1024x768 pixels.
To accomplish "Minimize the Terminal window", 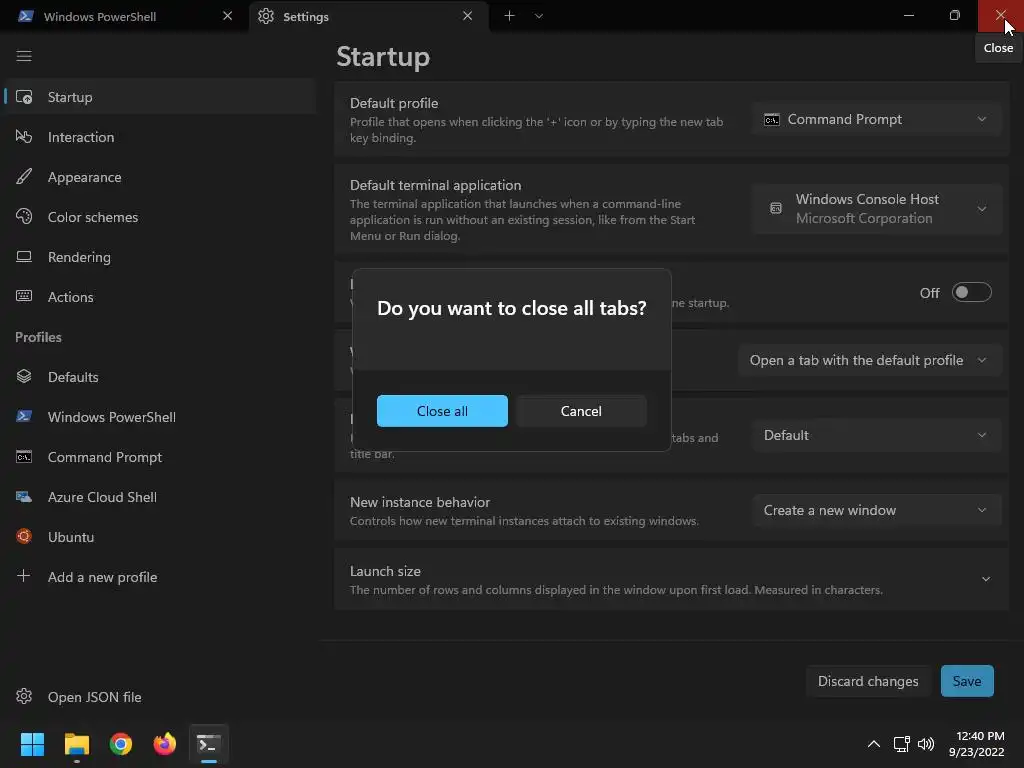I will coord(909,16).
